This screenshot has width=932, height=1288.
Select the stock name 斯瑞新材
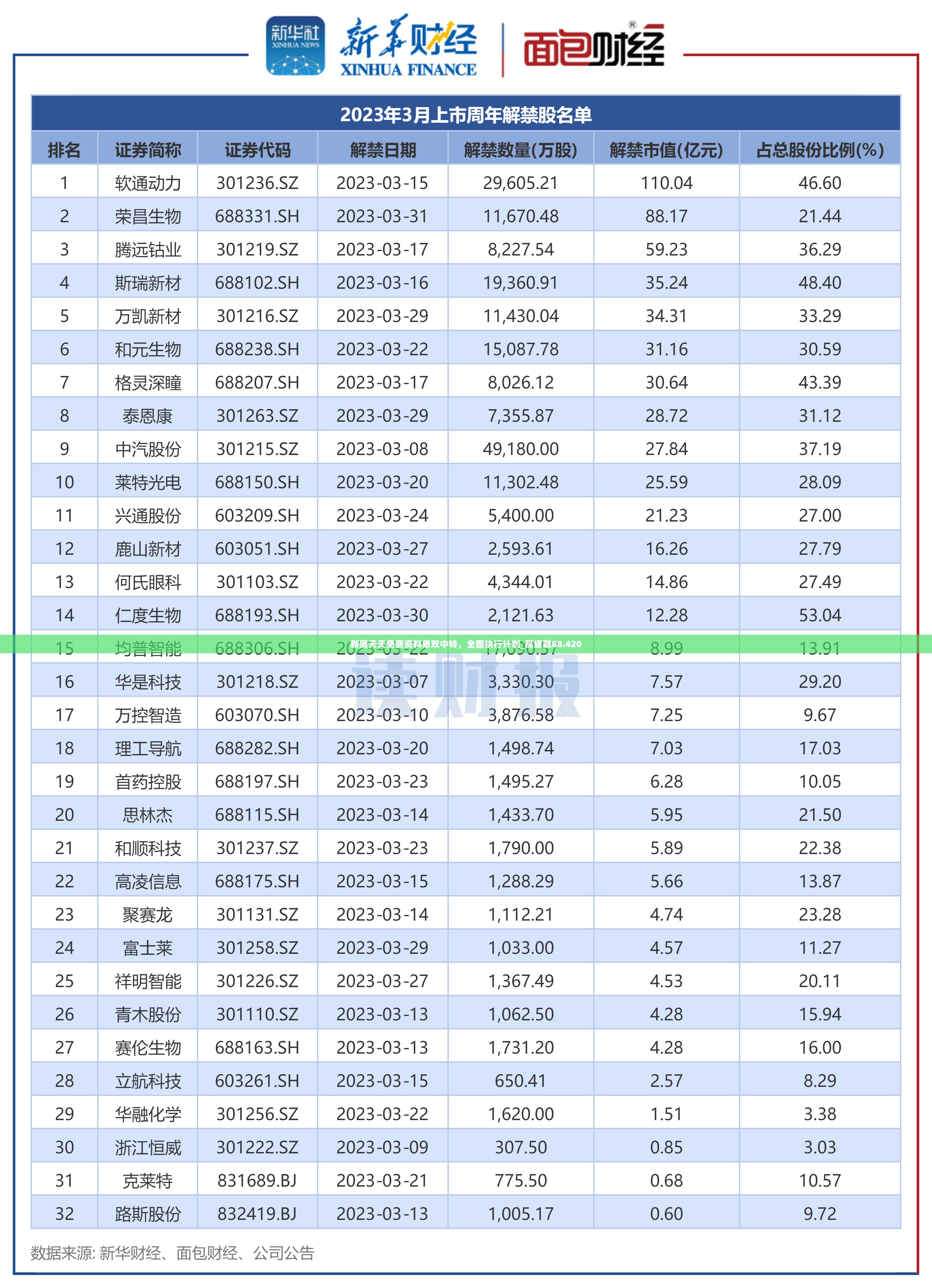pos(148,283)
